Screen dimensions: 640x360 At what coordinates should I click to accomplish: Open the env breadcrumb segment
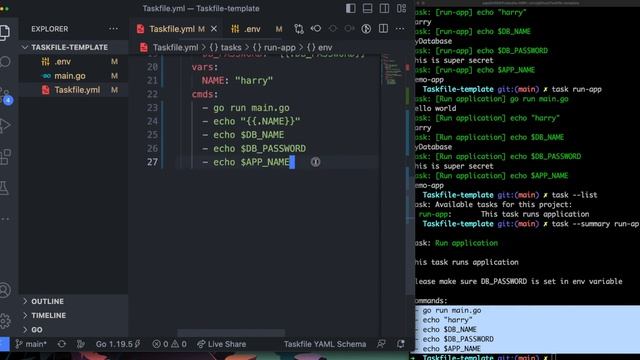pyautogui.click(x=320, y=47)
